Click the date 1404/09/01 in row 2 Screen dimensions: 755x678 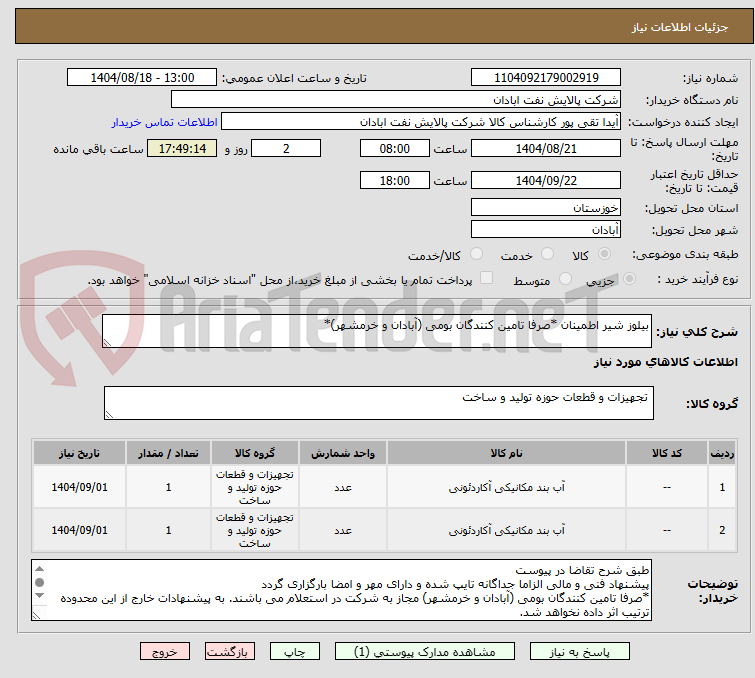pos(79,530)
